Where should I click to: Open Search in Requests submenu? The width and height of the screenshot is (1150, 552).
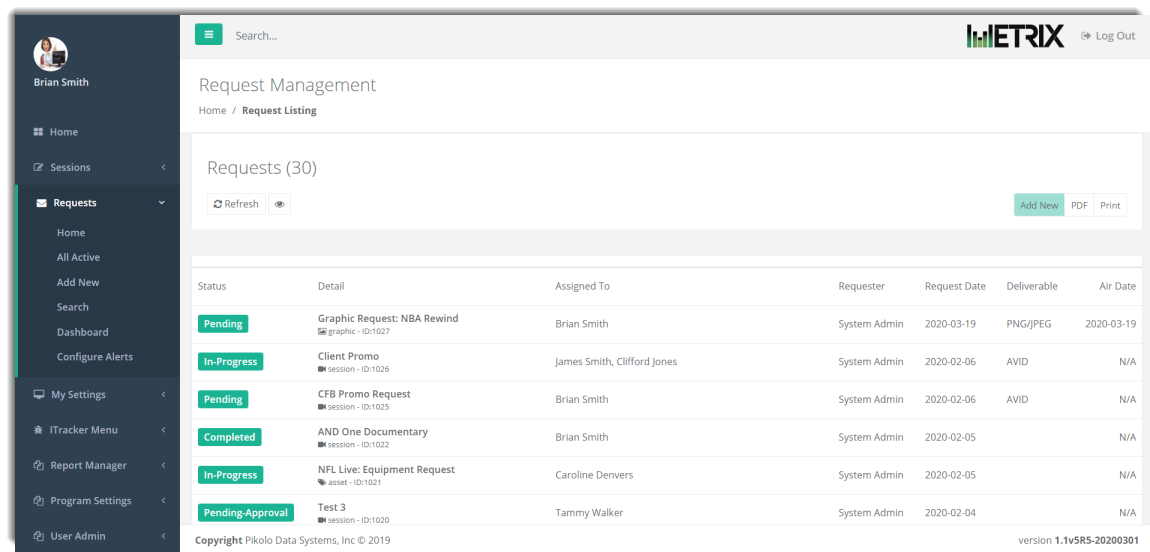coord(73,307)
